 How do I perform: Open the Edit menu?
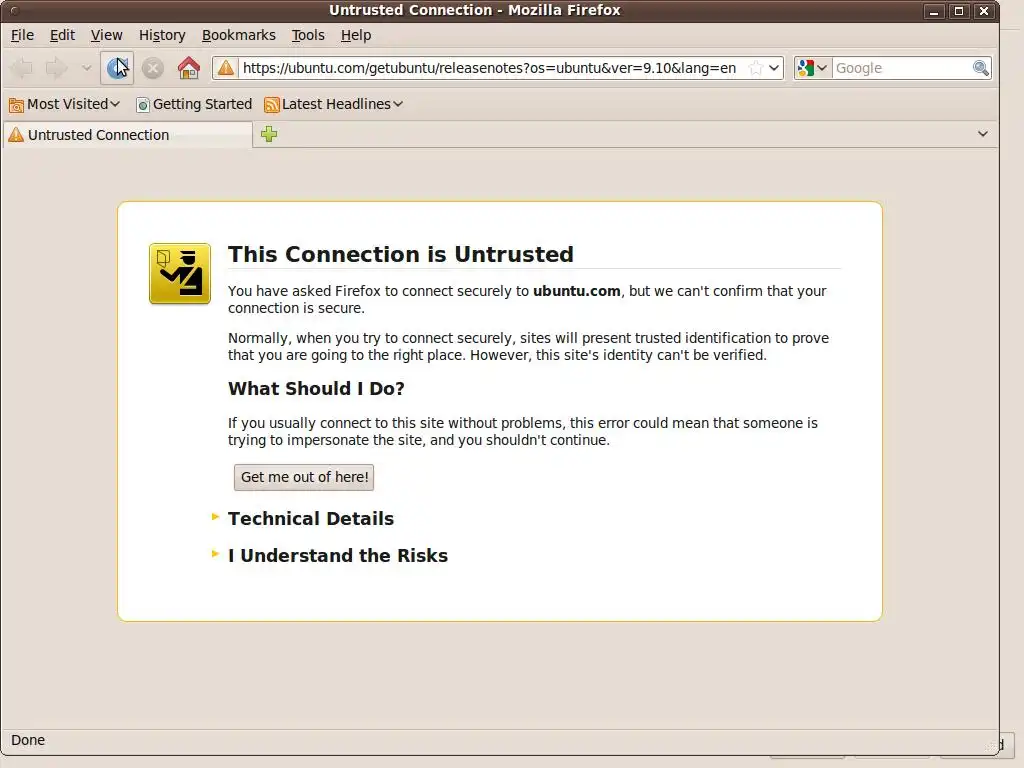62,35
